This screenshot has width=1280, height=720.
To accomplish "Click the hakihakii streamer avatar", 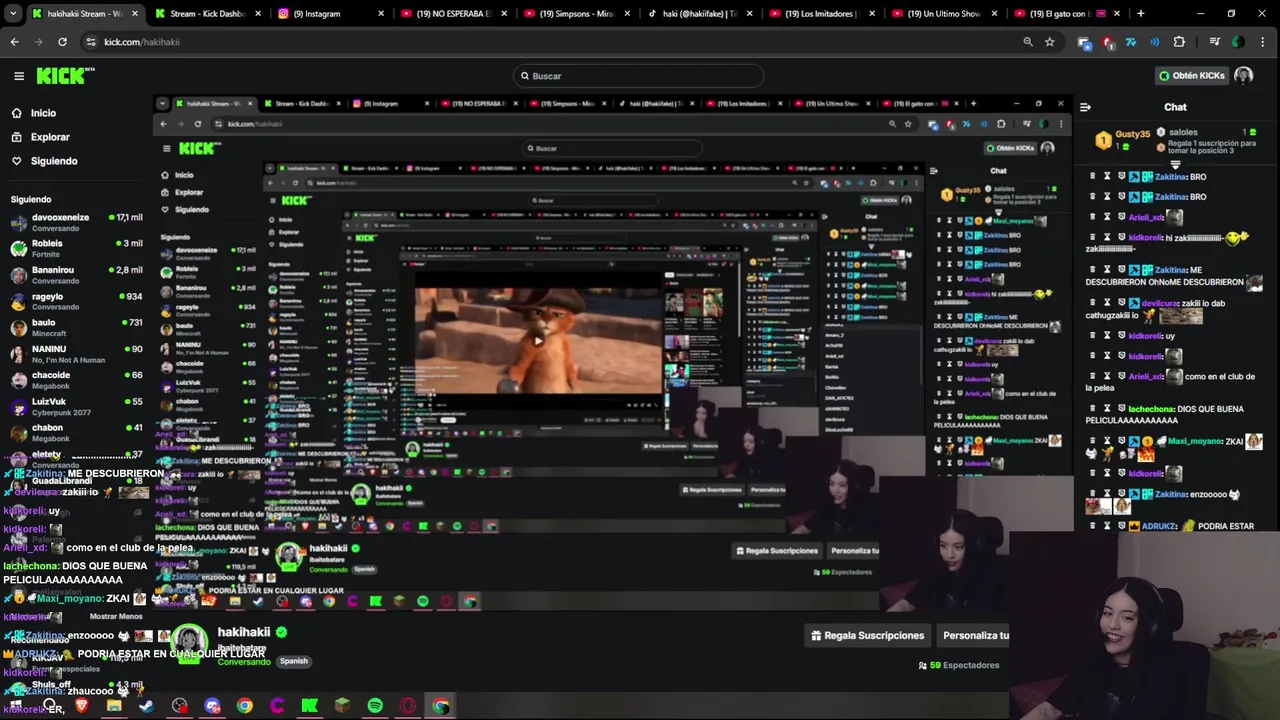I will pos(189,641).
